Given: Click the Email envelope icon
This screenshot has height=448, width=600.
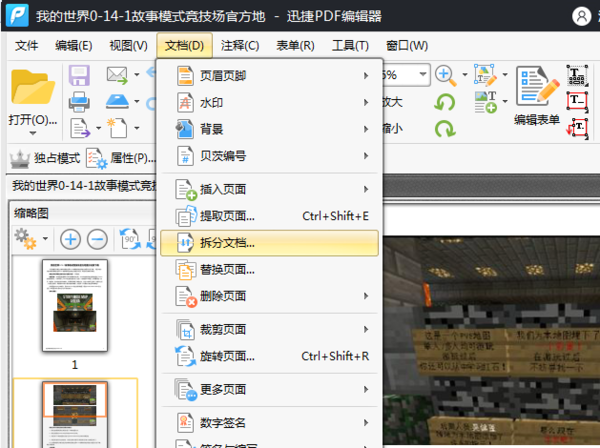Looking at the screenshot, I should pos(117,75).
